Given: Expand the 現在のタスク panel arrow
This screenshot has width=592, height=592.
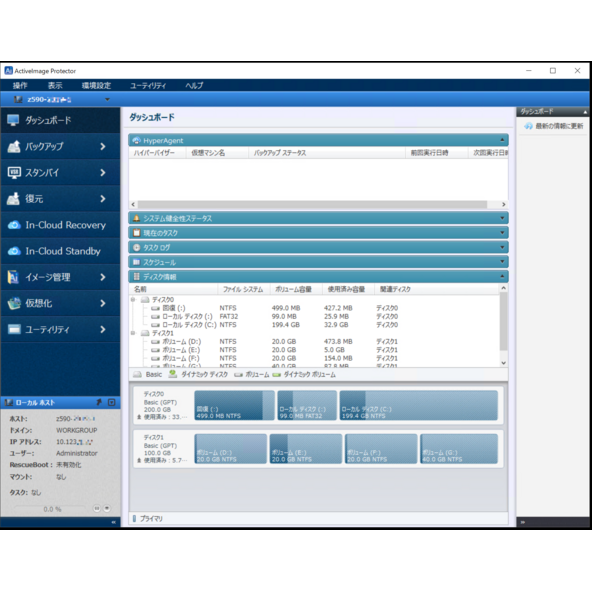Looking at the screenshot, I should point(502,233).
